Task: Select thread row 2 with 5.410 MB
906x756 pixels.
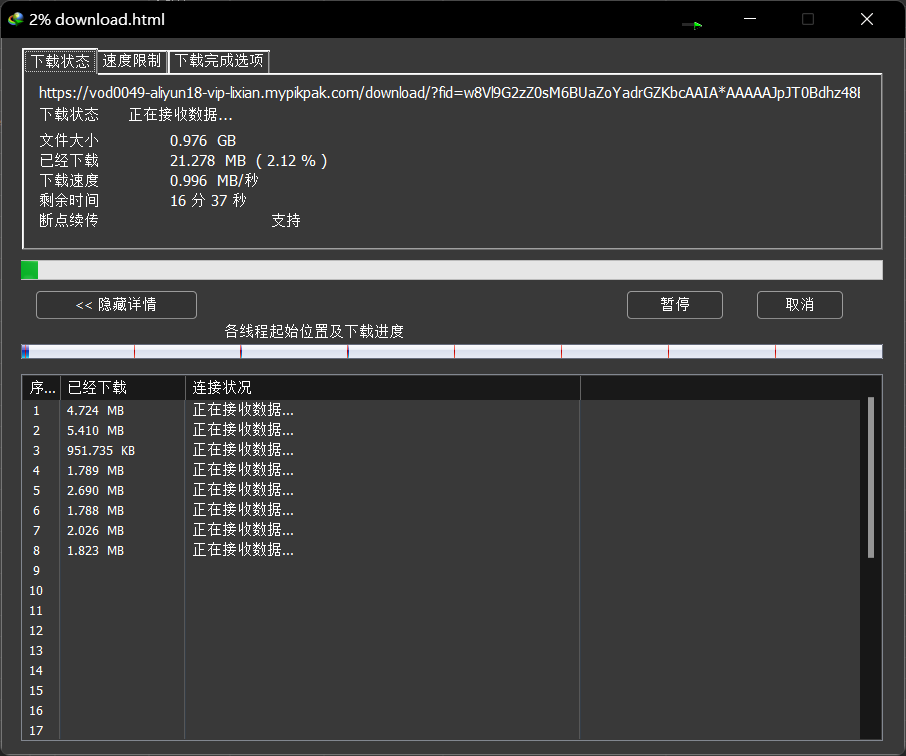Action: click(95, 431)
